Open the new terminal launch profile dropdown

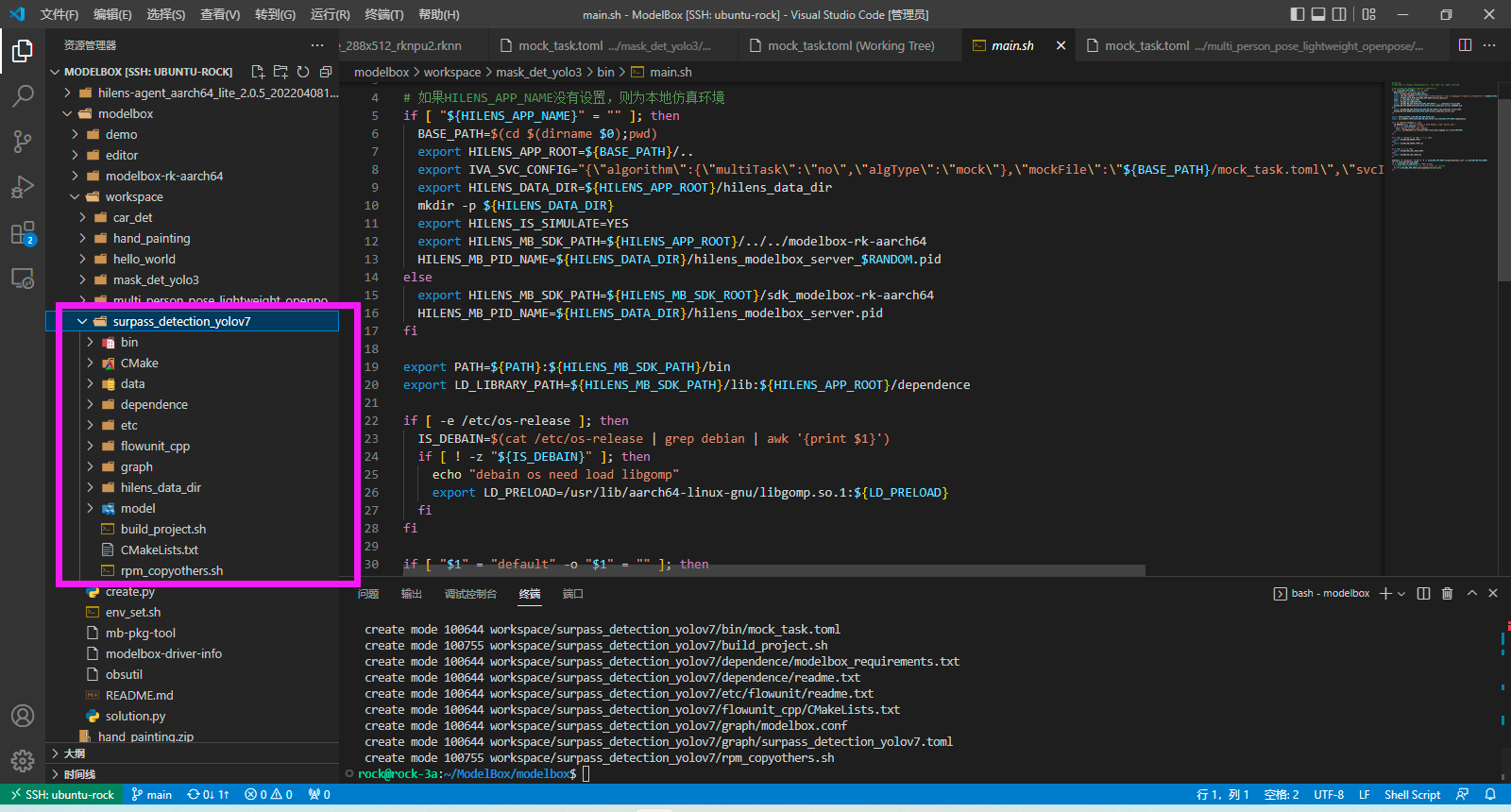click(x=1401, y=594)
